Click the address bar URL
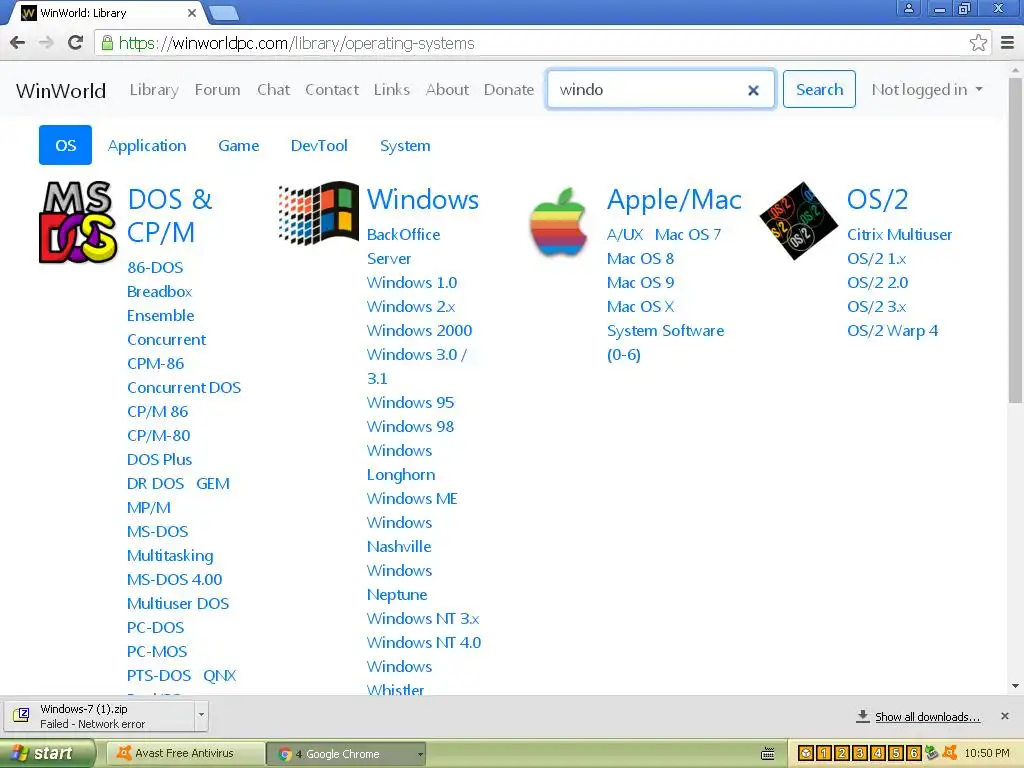 coord(296,43)
